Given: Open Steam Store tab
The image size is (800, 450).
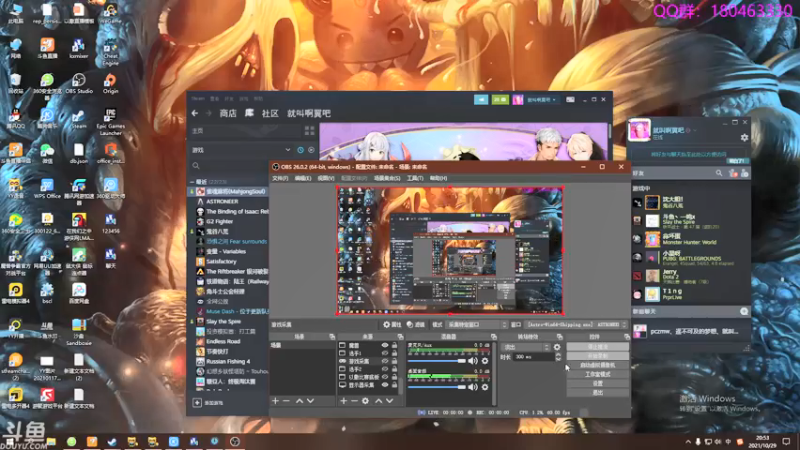Looking at the screenshot, I should click(228, 113).
